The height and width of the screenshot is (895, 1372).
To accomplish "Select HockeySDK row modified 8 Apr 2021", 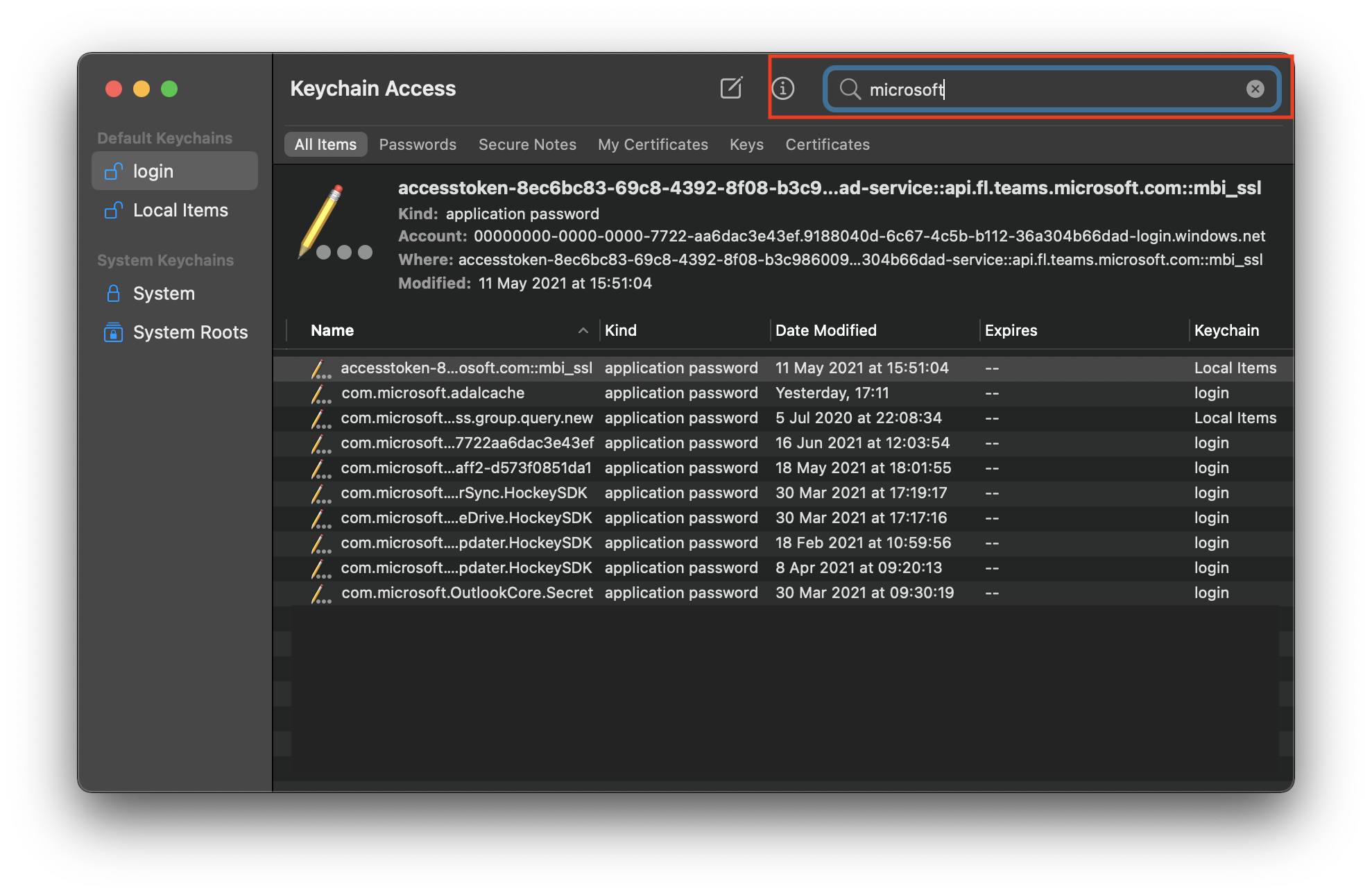I will click(x=783, y=568).
